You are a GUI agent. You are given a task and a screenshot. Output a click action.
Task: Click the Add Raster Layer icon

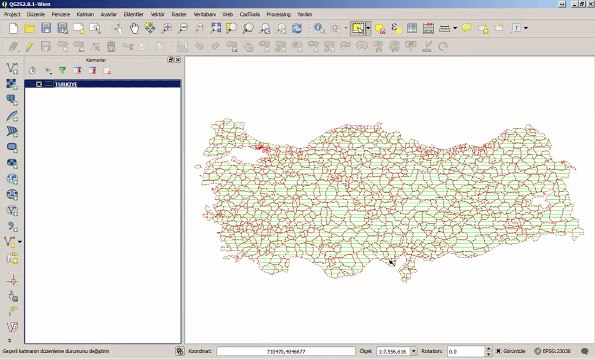pyautogui.click(x=12, y=84)
